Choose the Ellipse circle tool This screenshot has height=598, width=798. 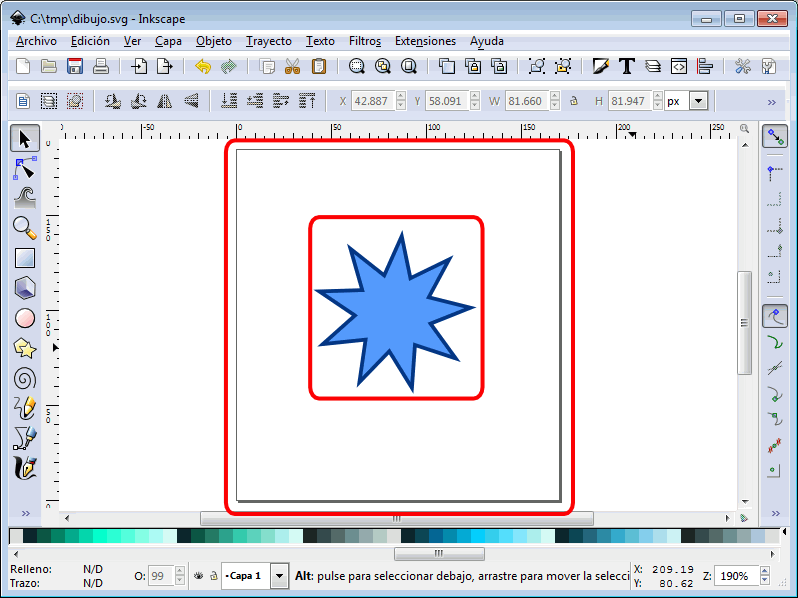[x=24, y=318]
